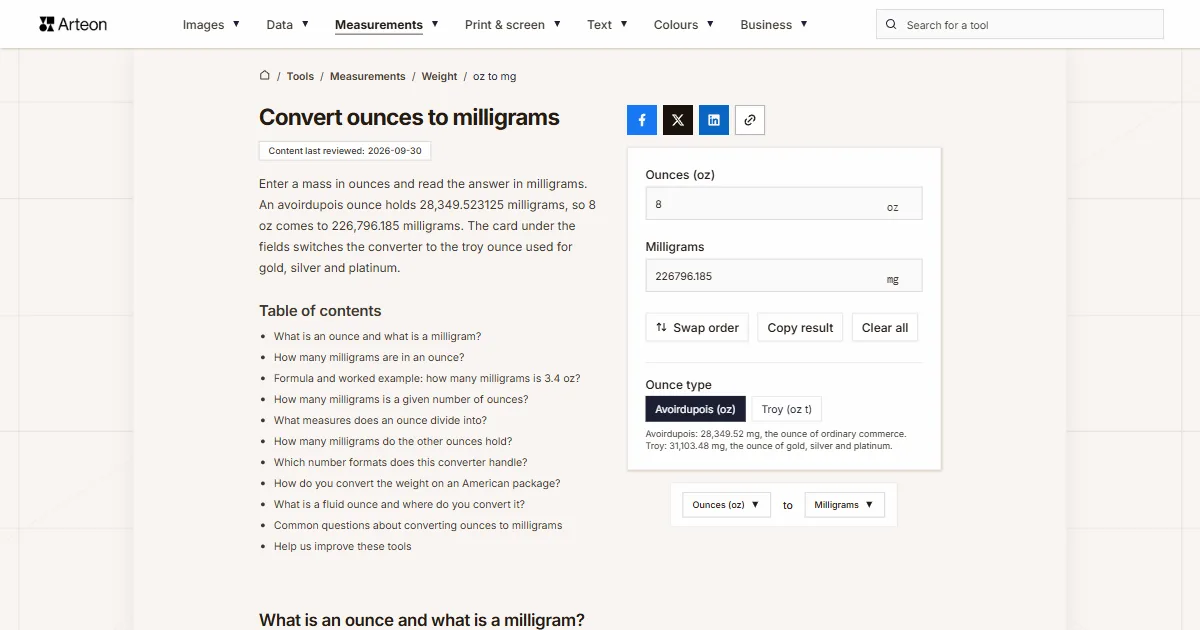Go to "Common questions about converting ounces to milligrams"
Viewport: 1200px width, 630px height.
418,526
